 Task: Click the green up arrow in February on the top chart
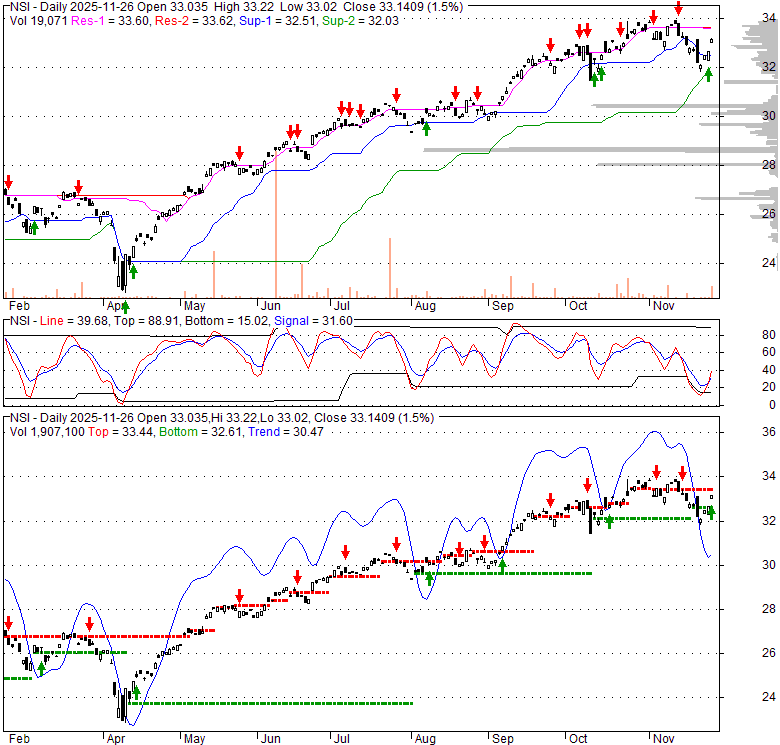pyautogui.click(x=34, y=227)
